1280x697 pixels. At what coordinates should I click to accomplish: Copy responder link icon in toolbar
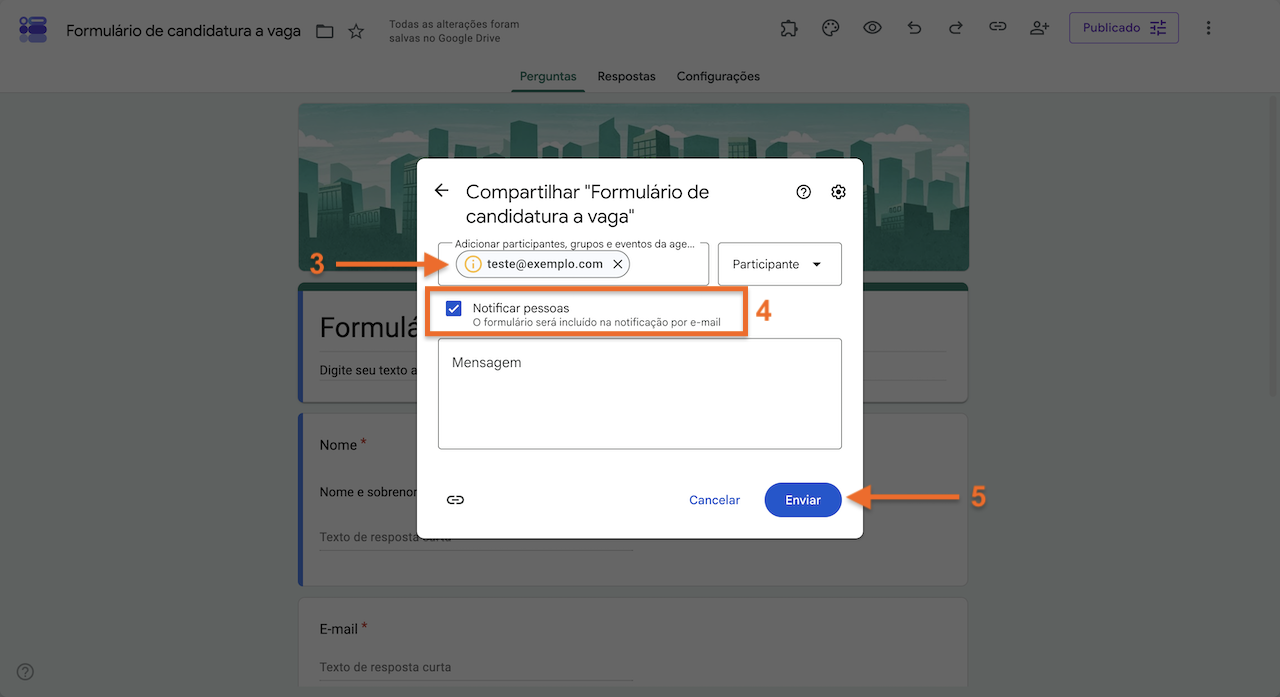click(997, 28)
